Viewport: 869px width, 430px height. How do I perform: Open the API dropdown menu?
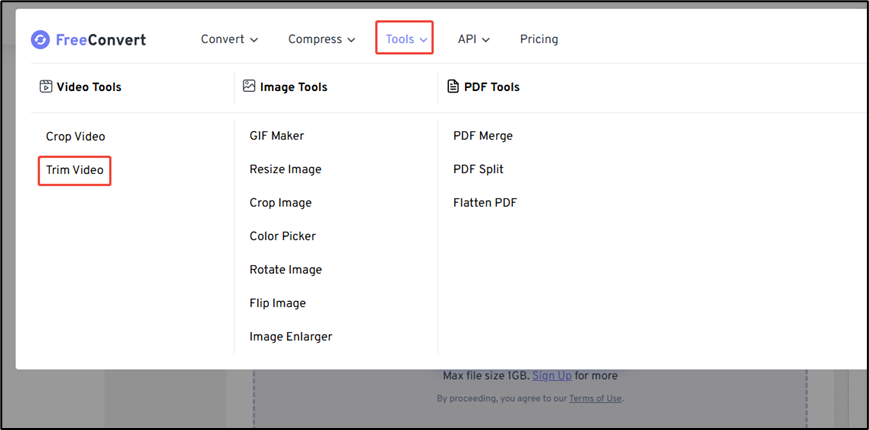[474, 39]
